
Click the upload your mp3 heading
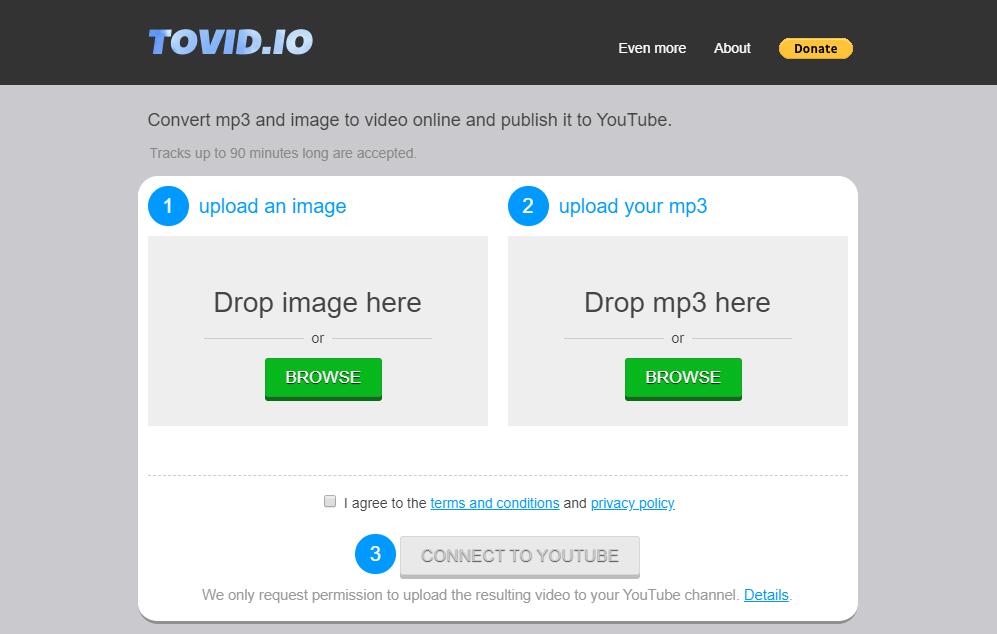click(633, 206)
